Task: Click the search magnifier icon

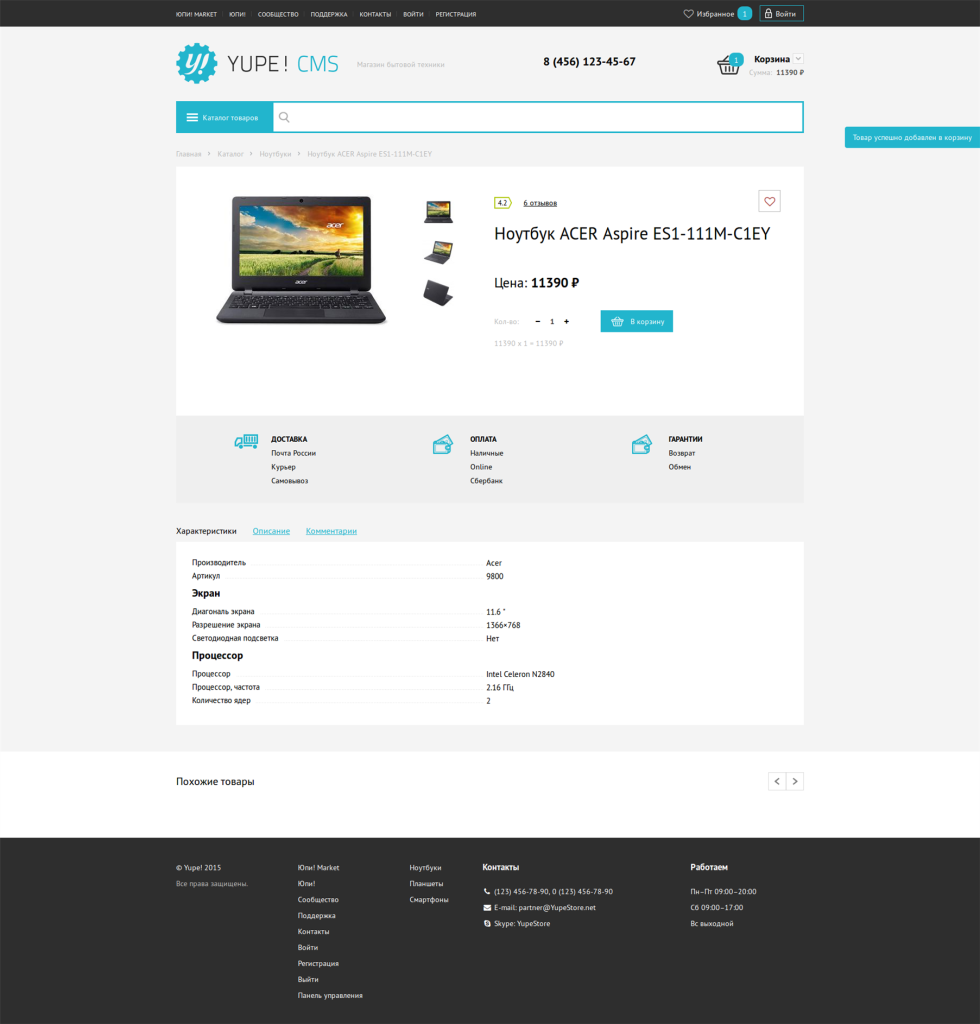Action: (284, 118)
